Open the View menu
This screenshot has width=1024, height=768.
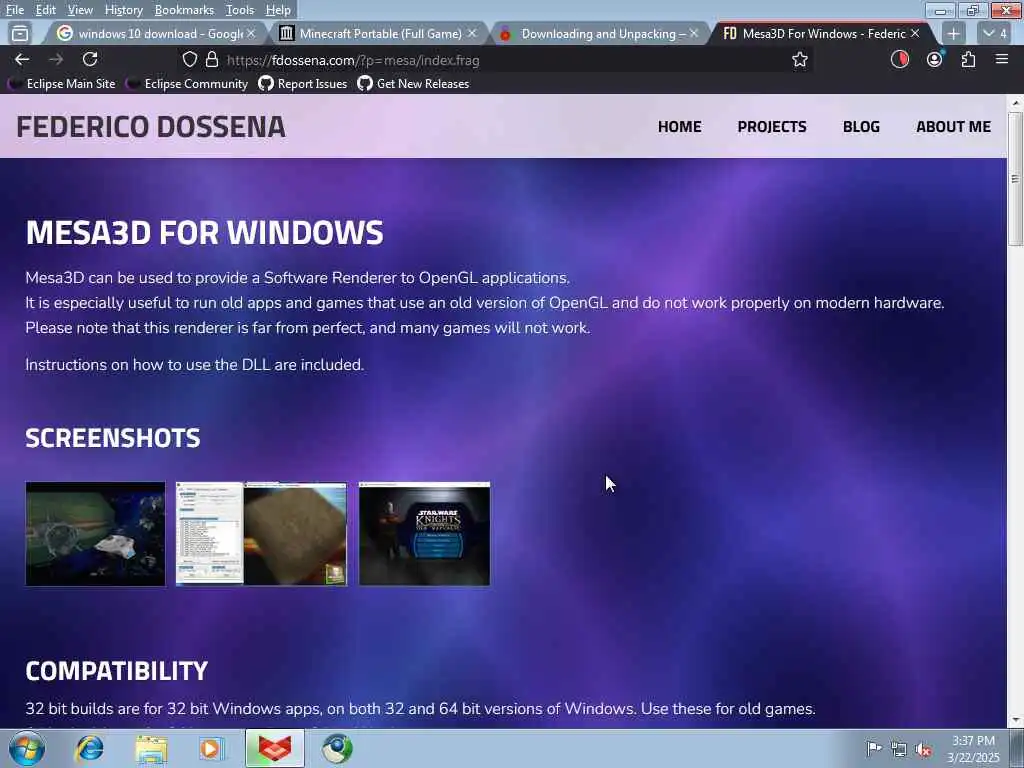tap(80, 10)
